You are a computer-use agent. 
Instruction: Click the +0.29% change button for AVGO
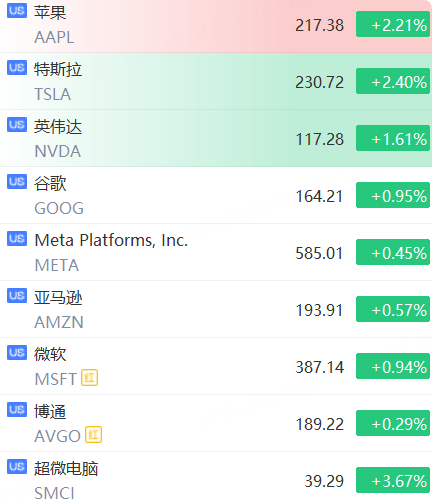393,423
